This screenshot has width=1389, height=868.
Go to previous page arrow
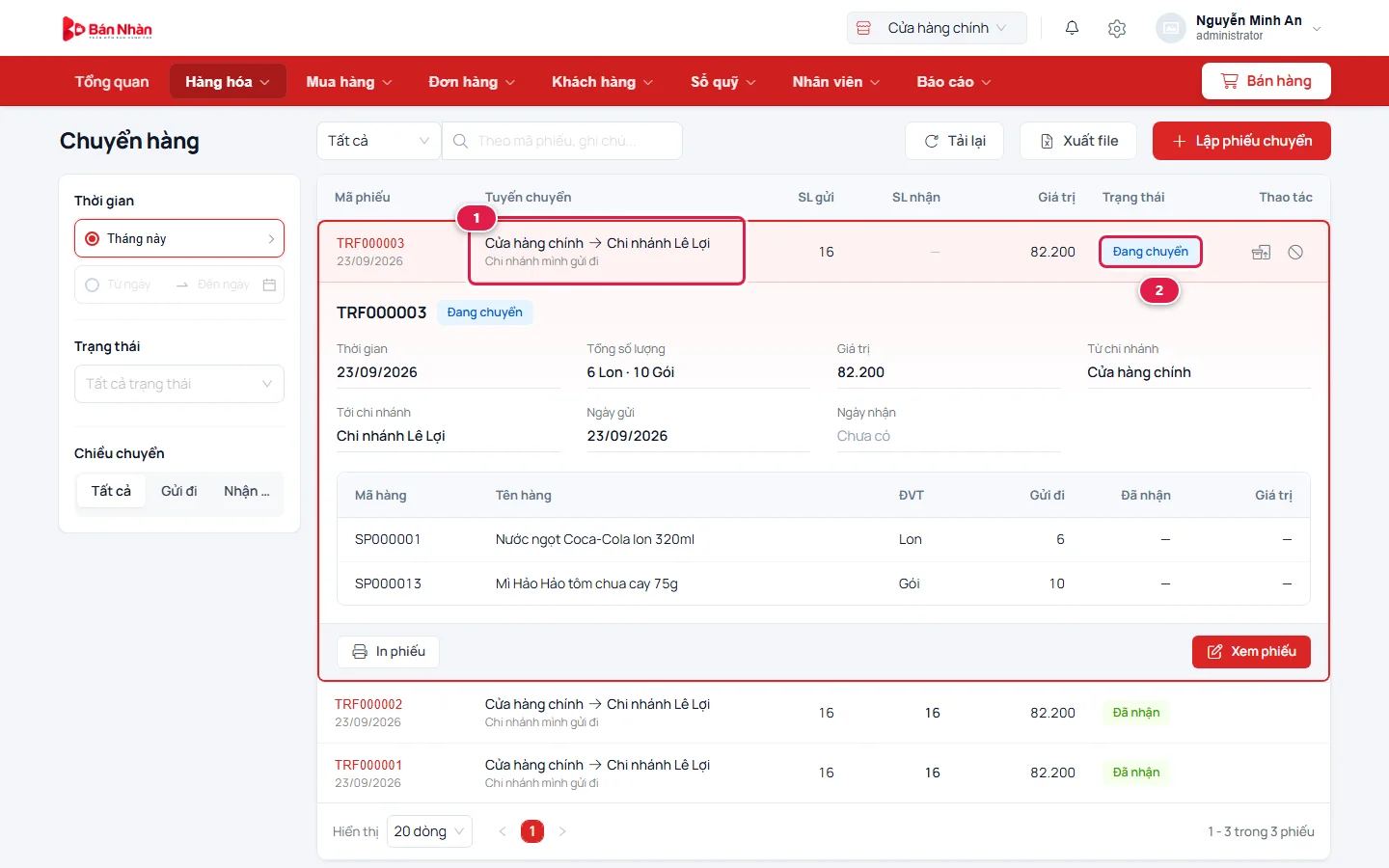502,831
